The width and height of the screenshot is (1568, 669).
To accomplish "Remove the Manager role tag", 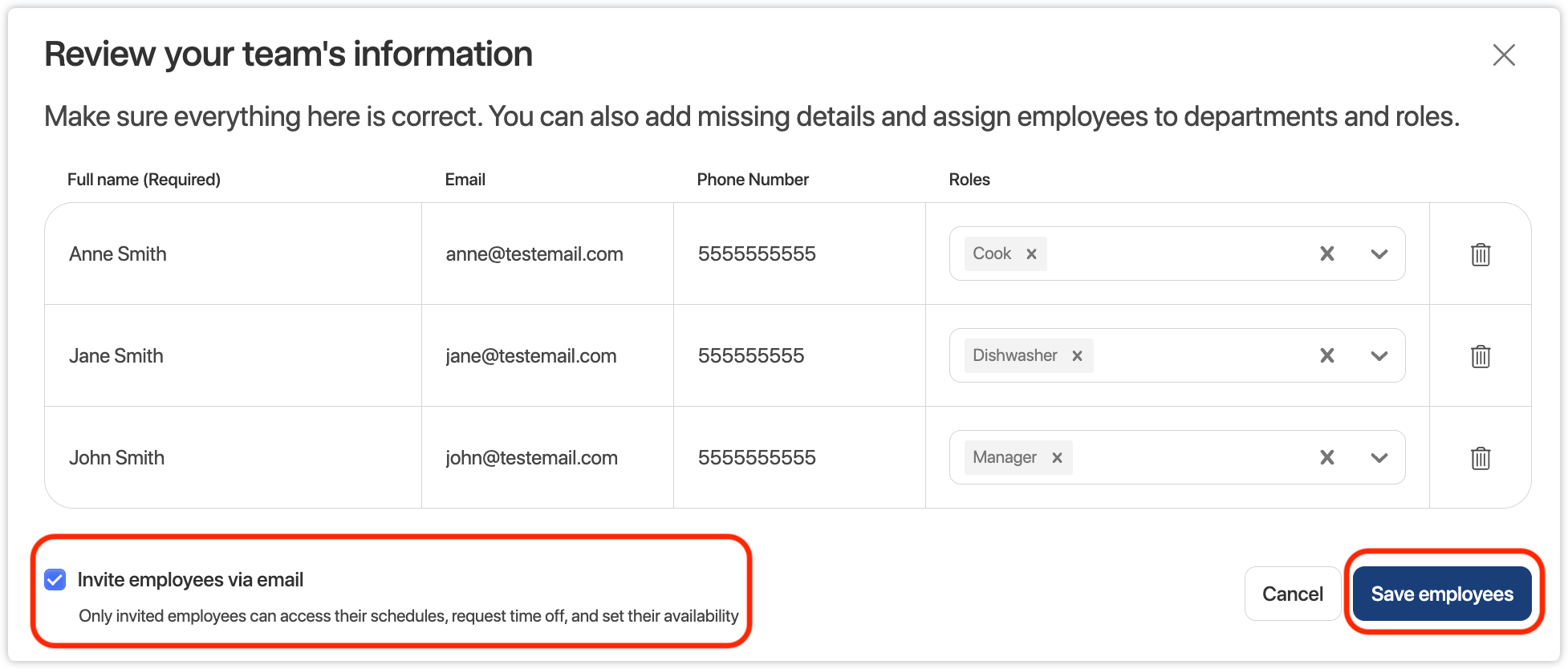I will 1057,458.
